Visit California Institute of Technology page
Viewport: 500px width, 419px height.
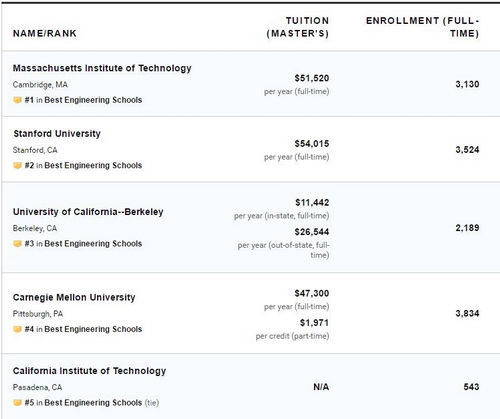click(89, 371)
